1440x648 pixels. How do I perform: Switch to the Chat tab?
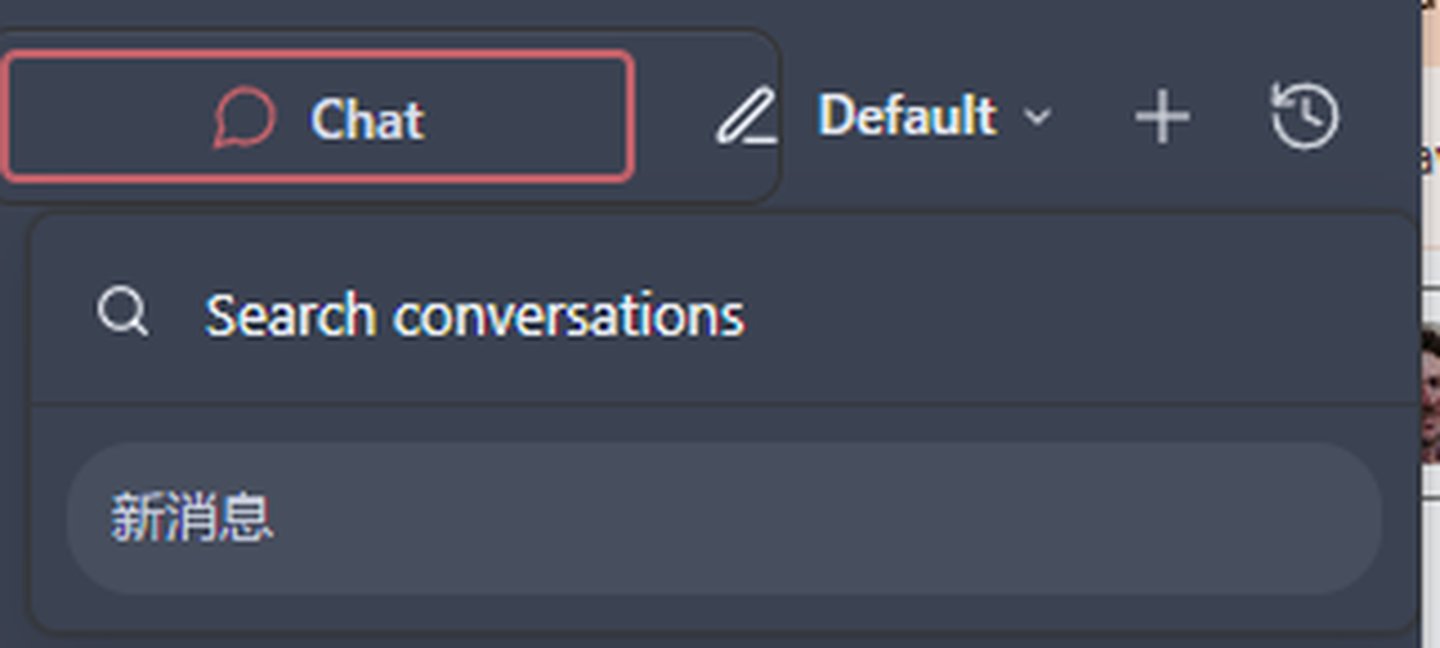point(318,117)
